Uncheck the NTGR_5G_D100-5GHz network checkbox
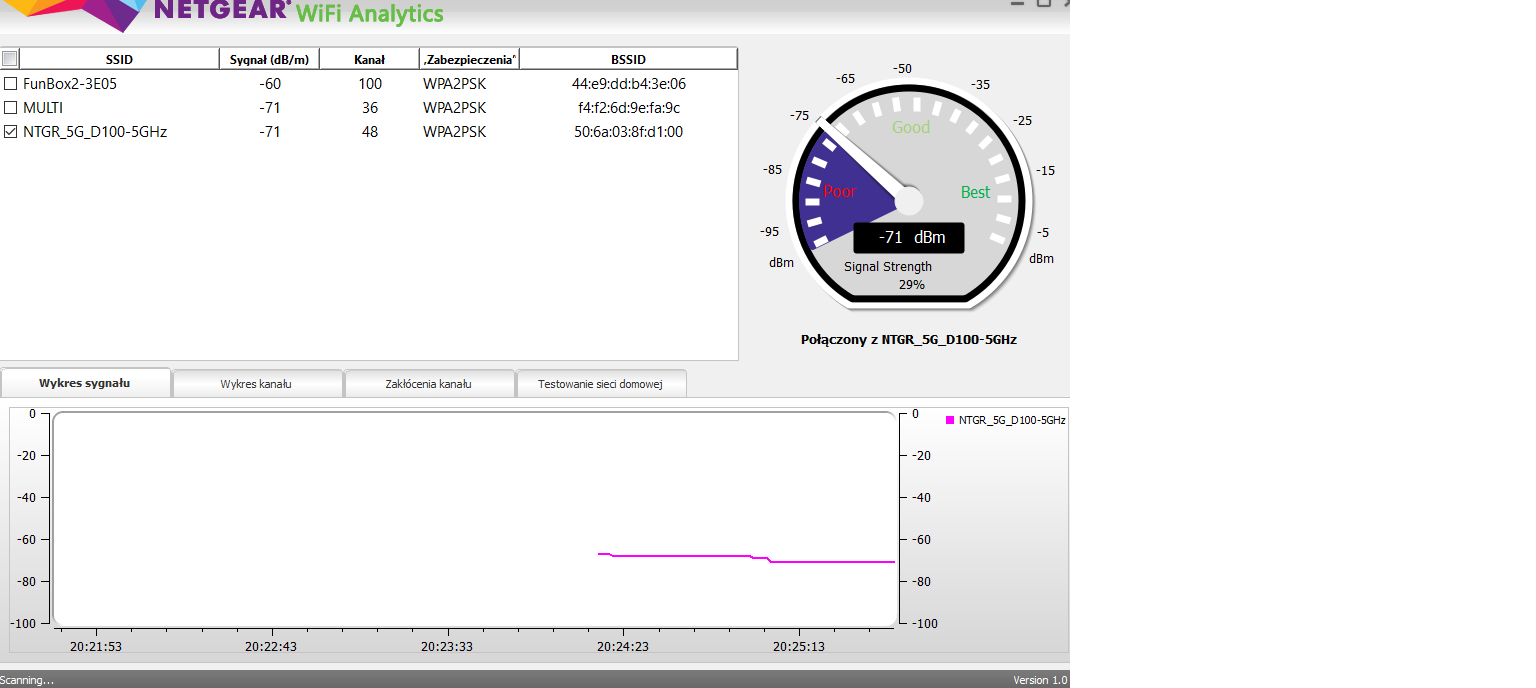This screenshot has height=688, width=1536. click(11, 132)
